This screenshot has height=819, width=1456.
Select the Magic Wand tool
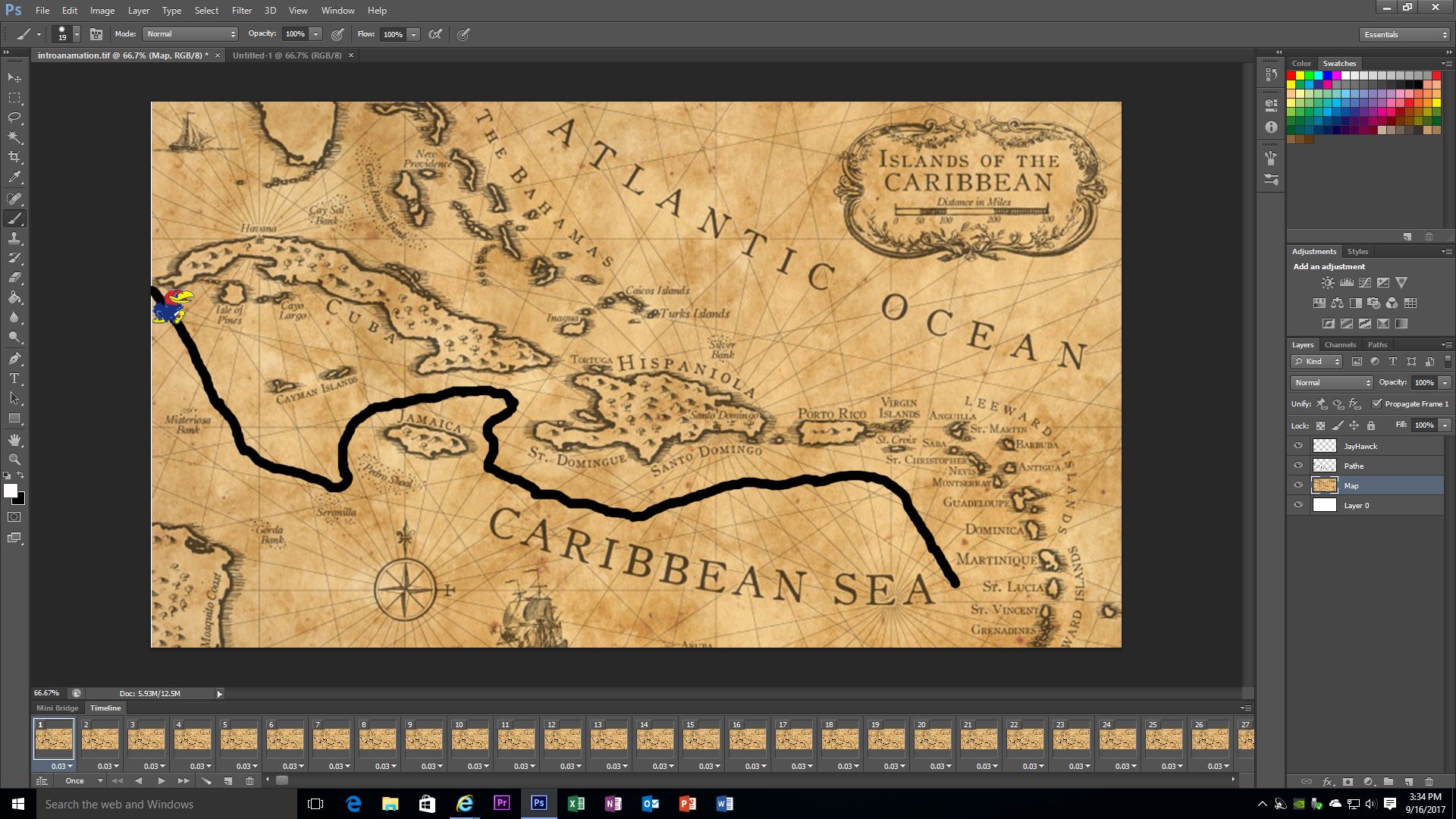[14, 137]
